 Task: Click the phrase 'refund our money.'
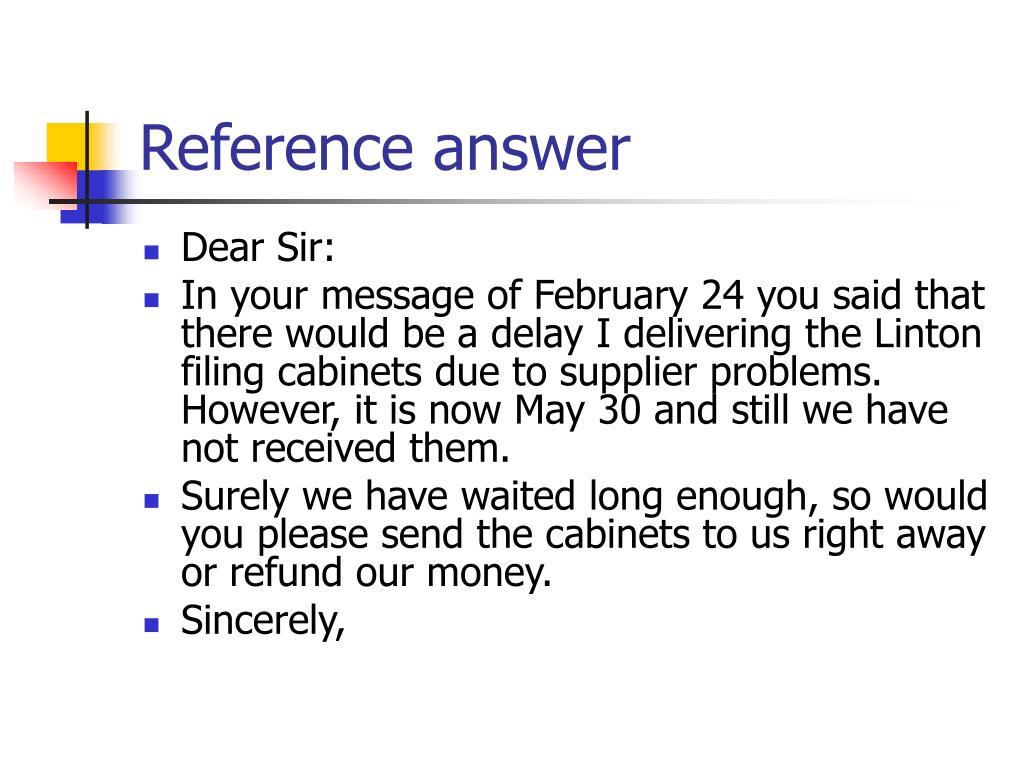[391, 573]
